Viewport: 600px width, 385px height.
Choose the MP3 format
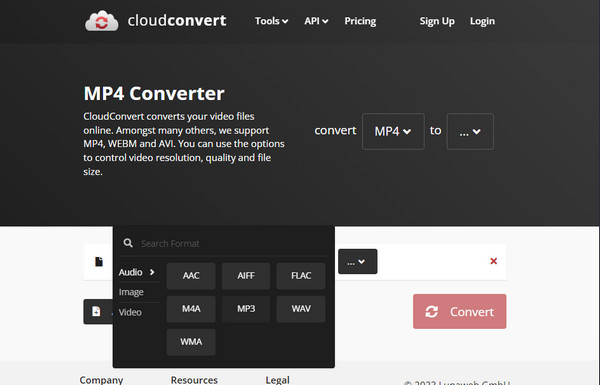pyautogui.click(x=246, y=308)
